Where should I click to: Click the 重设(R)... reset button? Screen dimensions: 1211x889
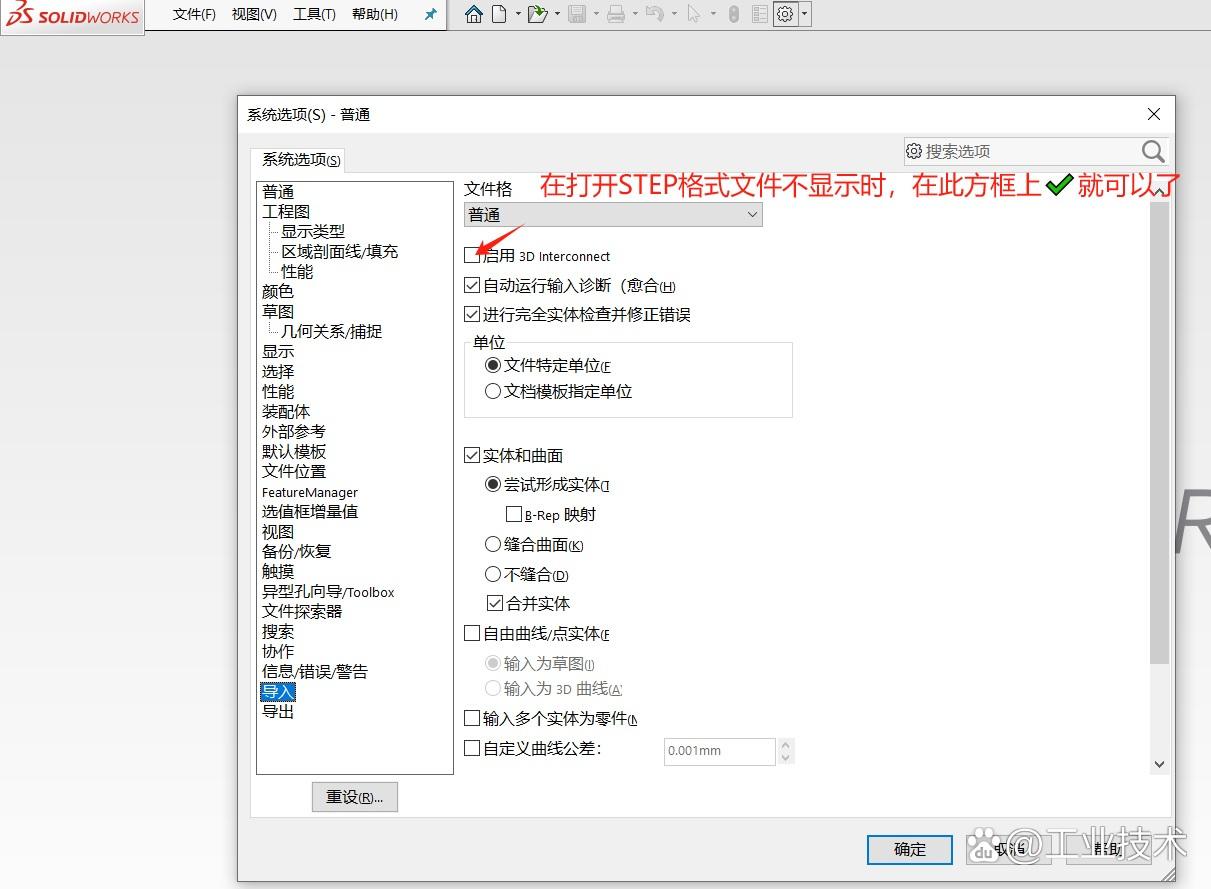[355, 797]
